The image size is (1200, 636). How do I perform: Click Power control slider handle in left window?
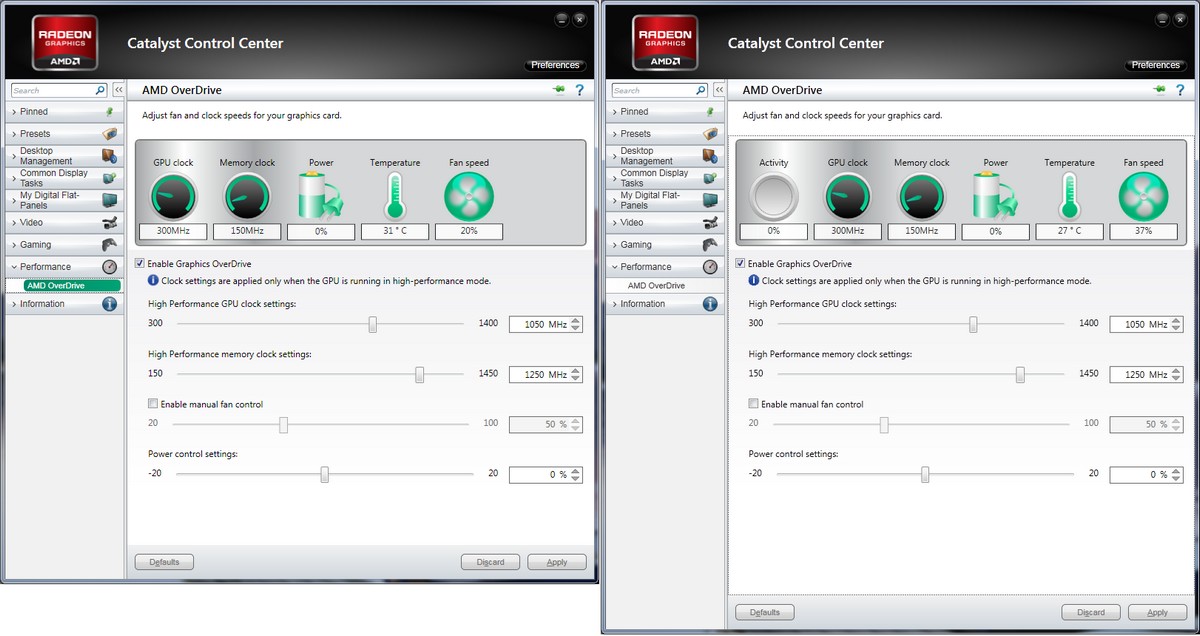point(325,474)
